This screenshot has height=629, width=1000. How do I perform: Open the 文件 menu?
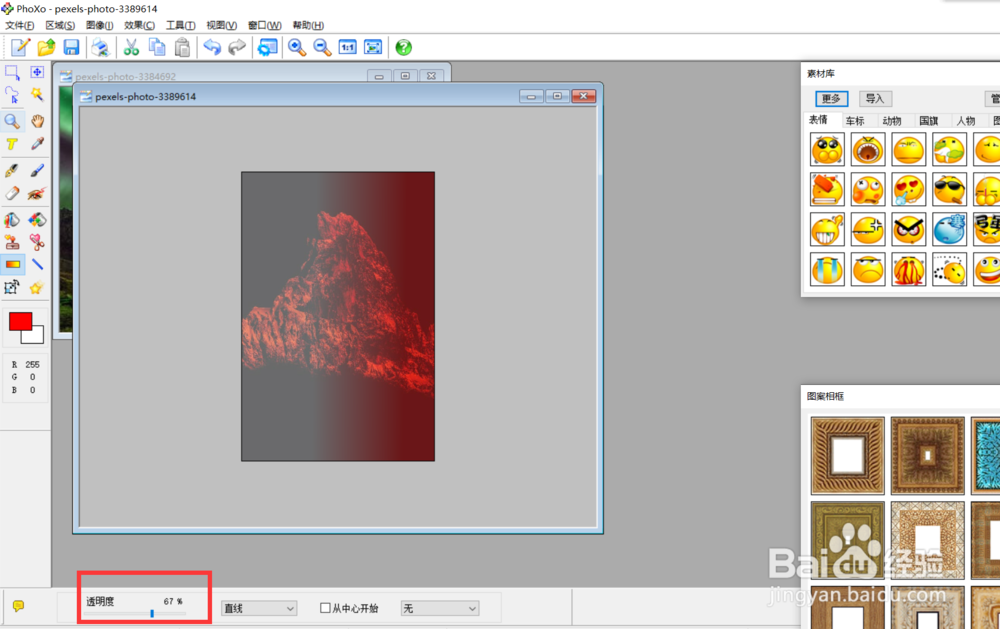20,26
